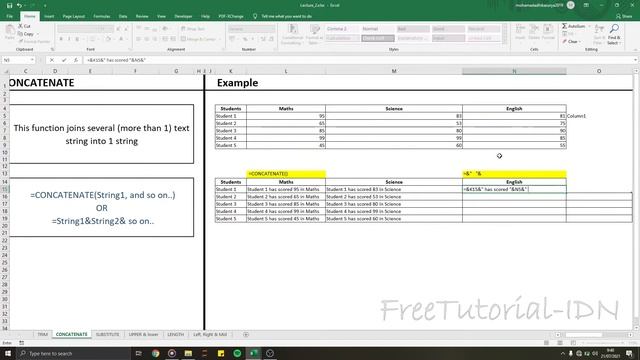The width and height of the screenshot is (640, 360).
Task: Open Conditional Formatting
Action: point(292,33)
